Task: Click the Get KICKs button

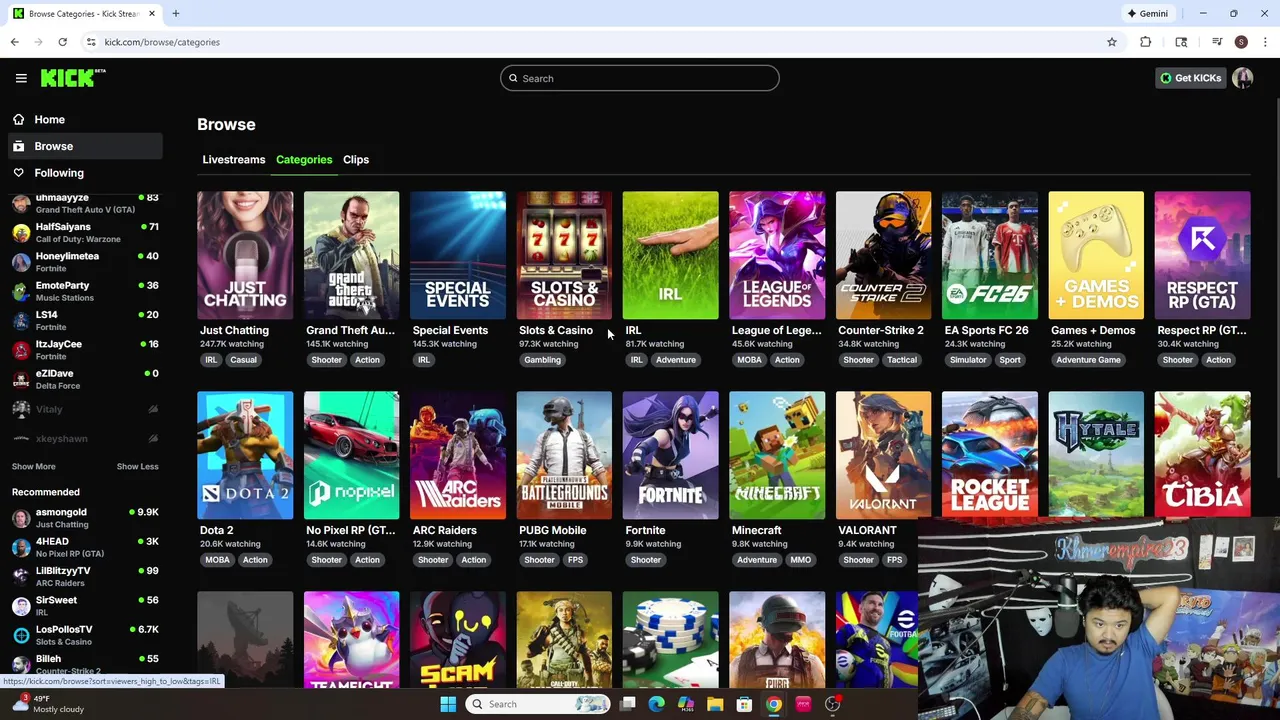Action: (1191, 78)
